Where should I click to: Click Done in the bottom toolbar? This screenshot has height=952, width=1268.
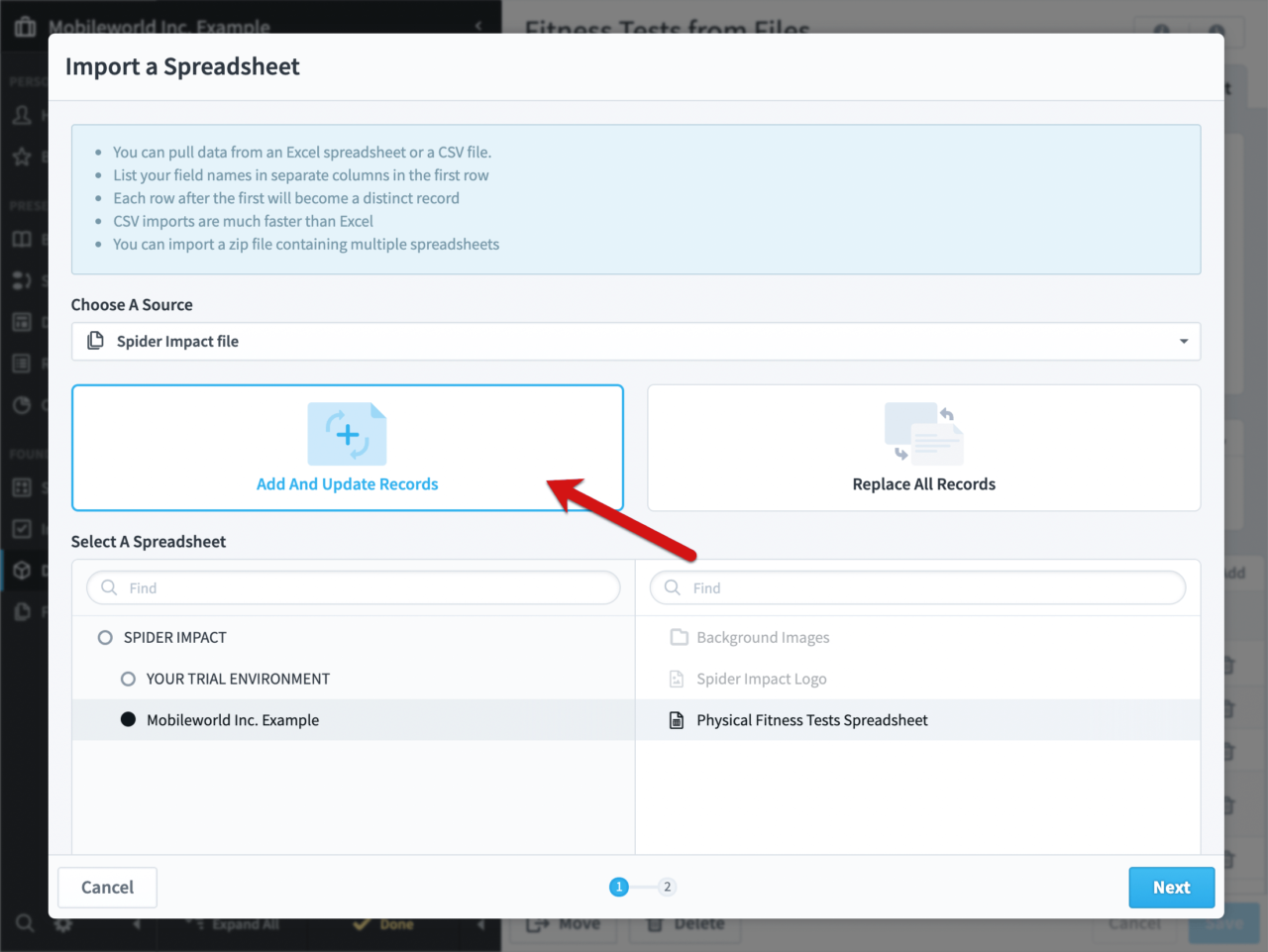pyautogui.click(x=384, y=923)
